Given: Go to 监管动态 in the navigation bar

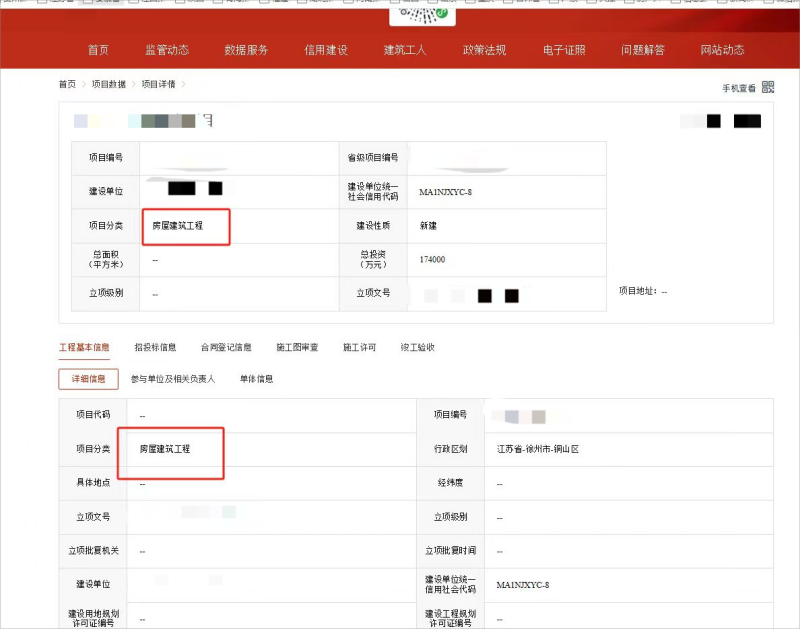Looking at the screenshot, I should (x=166, y=50).
